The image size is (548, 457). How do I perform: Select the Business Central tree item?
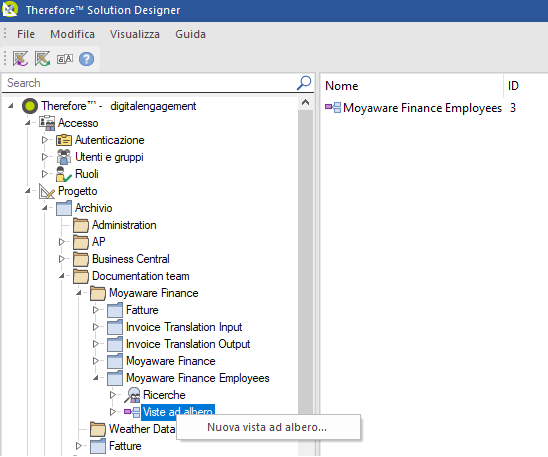pyautogui.click(x=131, y=259)
